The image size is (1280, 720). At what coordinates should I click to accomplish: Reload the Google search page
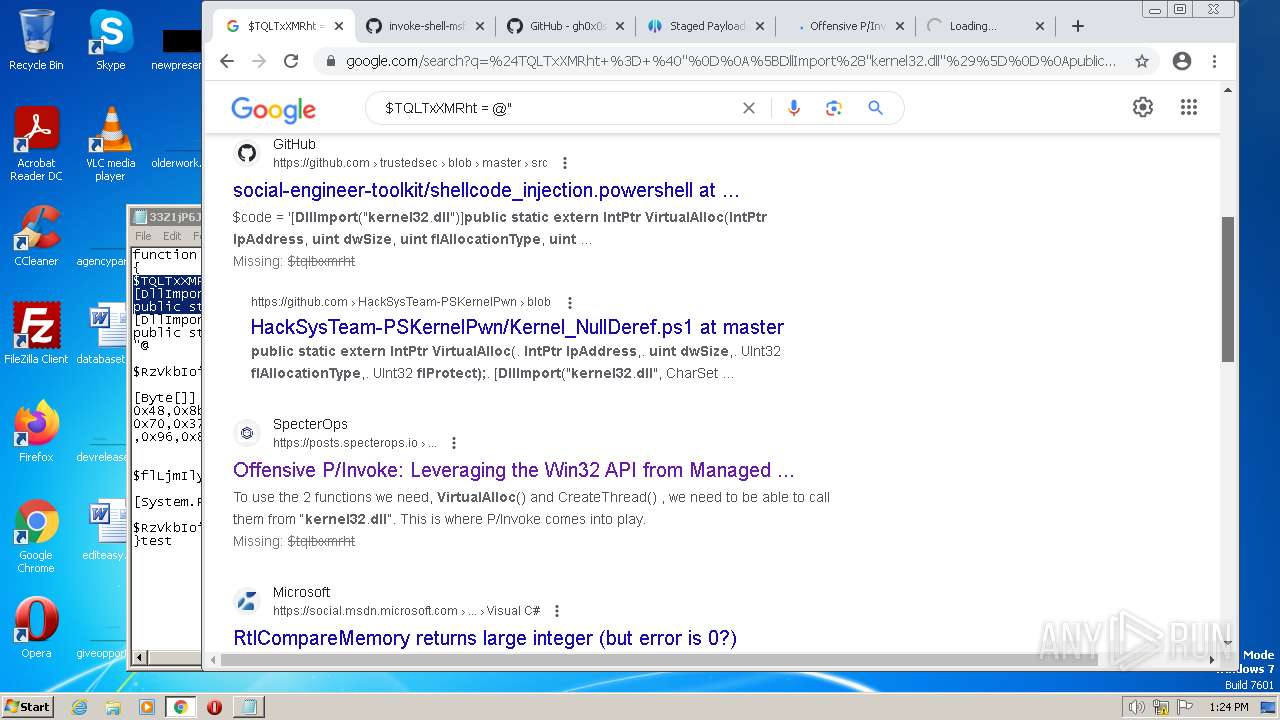[x=291, y=61]
